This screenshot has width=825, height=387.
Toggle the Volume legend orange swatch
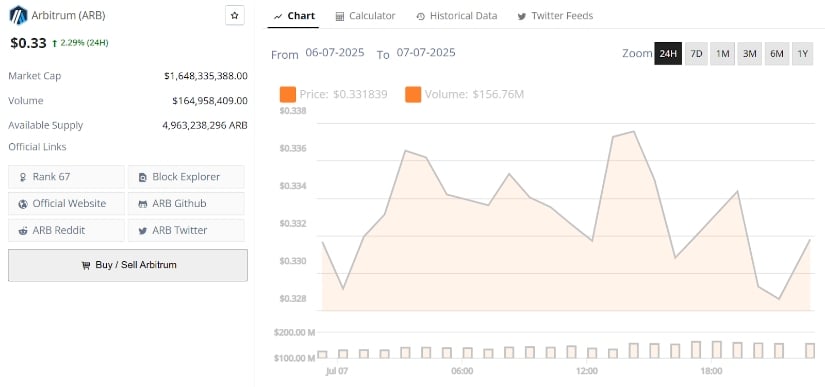[413, 95]
